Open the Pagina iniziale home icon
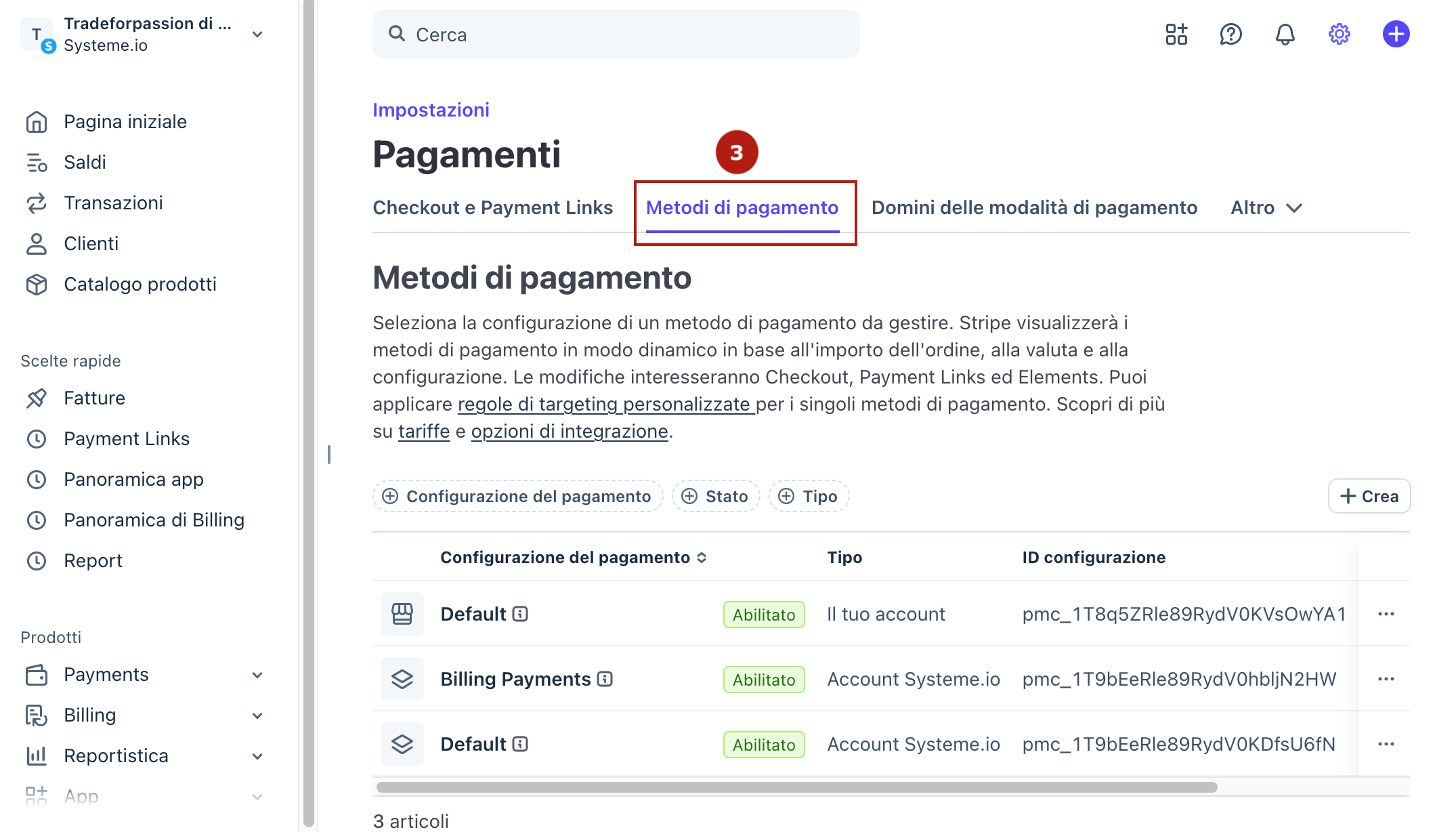 pyautogui.click(x=37, y=122)
